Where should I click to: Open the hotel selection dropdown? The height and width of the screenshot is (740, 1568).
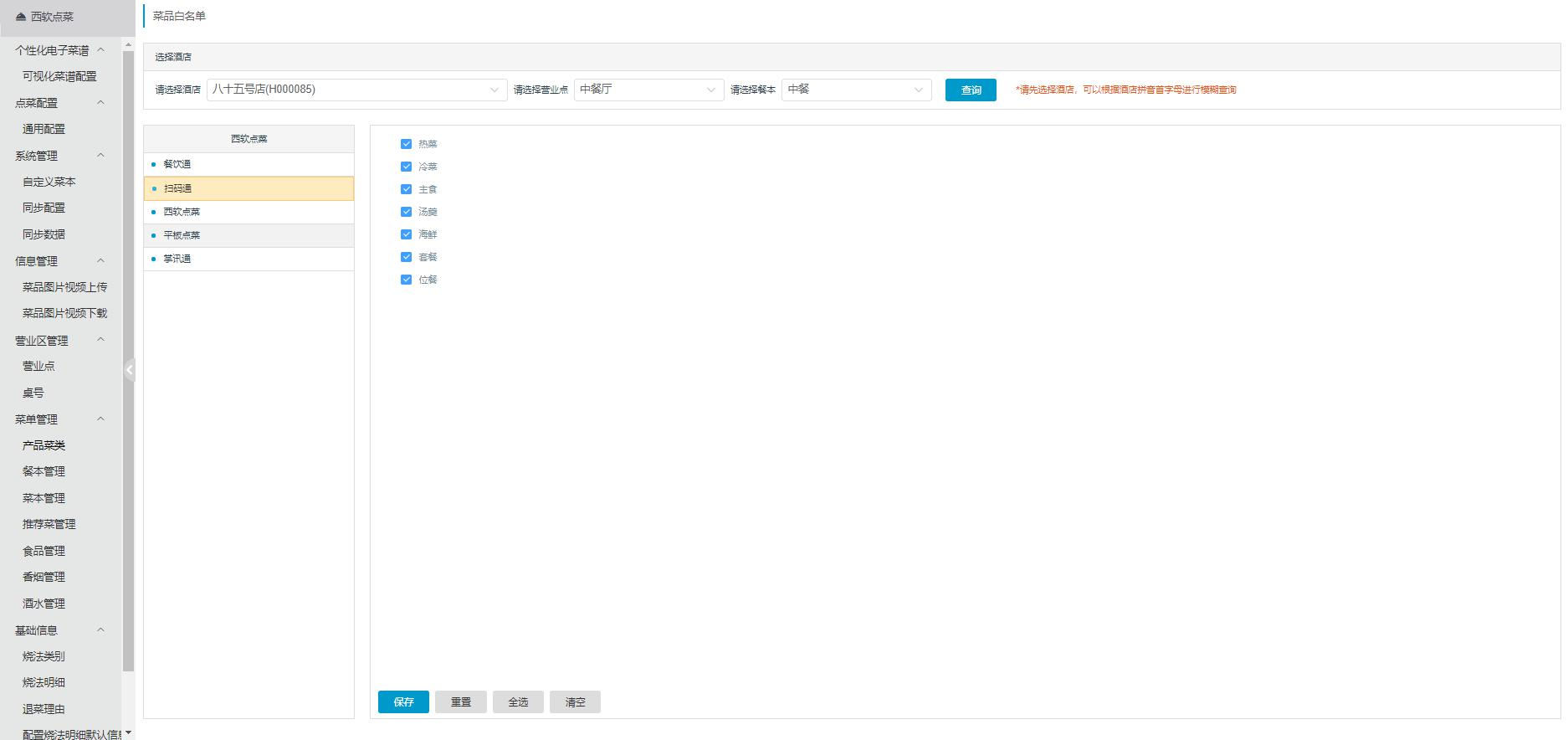point(356,90)
